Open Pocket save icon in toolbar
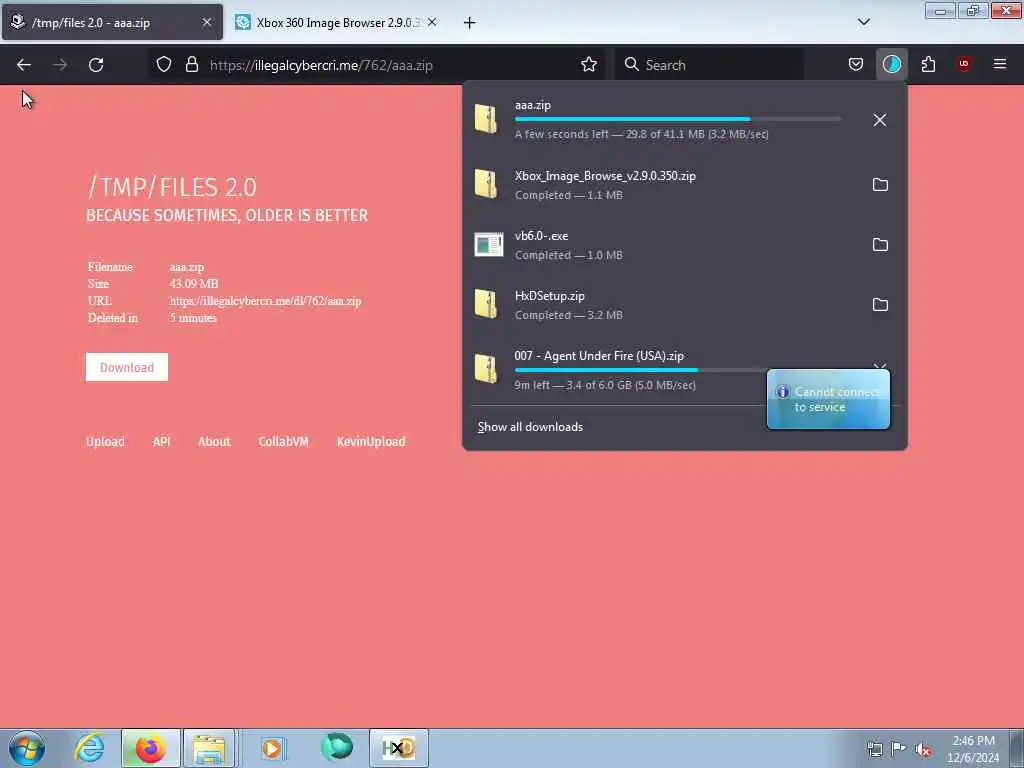Viewport: 1024px width, 768px height. [856, 65]
